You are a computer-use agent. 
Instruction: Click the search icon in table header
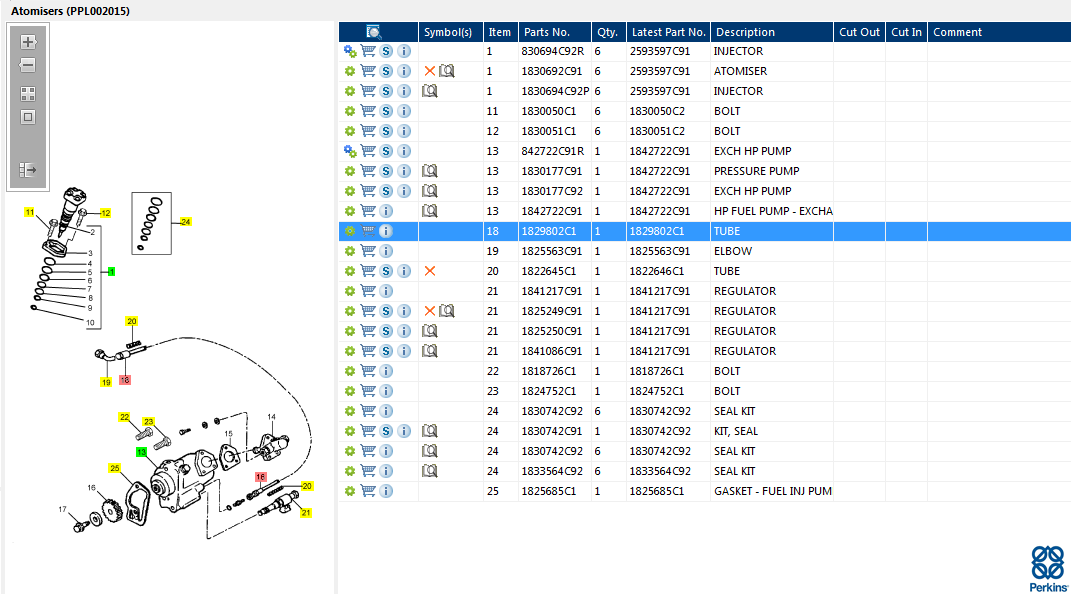[x=374, y=32]
